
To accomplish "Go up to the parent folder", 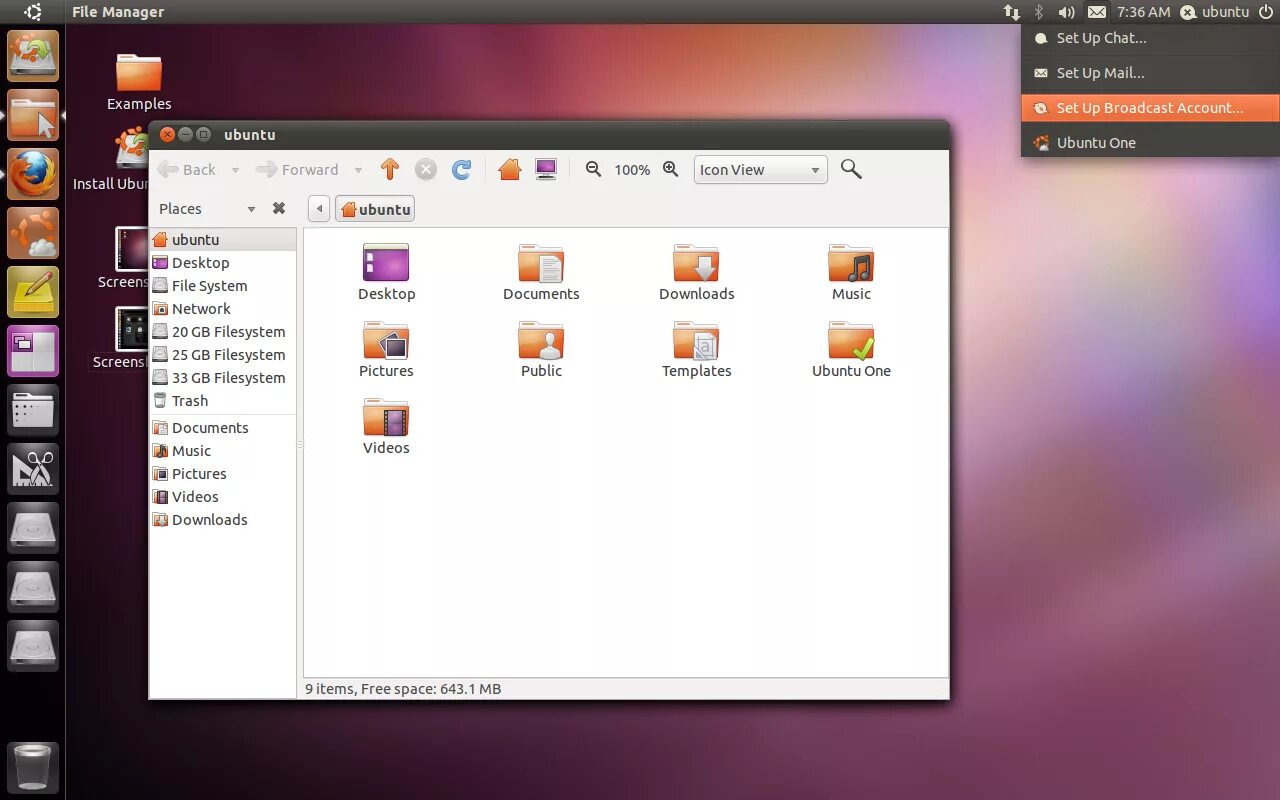I will 390,170.
